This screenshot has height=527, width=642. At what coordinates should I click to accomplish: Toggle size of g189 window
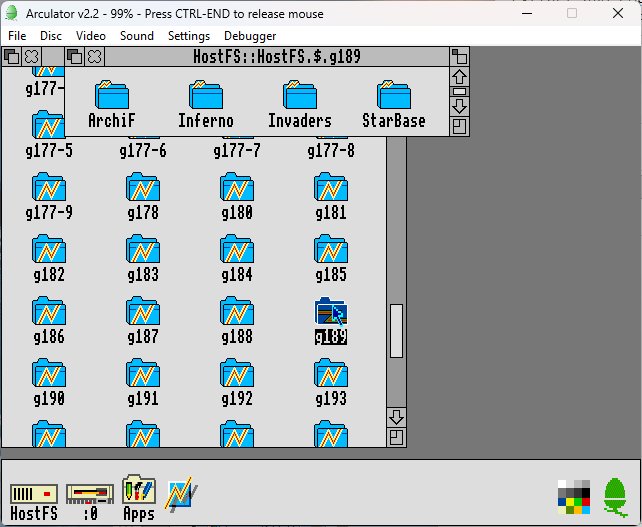(x=459, y=56)
